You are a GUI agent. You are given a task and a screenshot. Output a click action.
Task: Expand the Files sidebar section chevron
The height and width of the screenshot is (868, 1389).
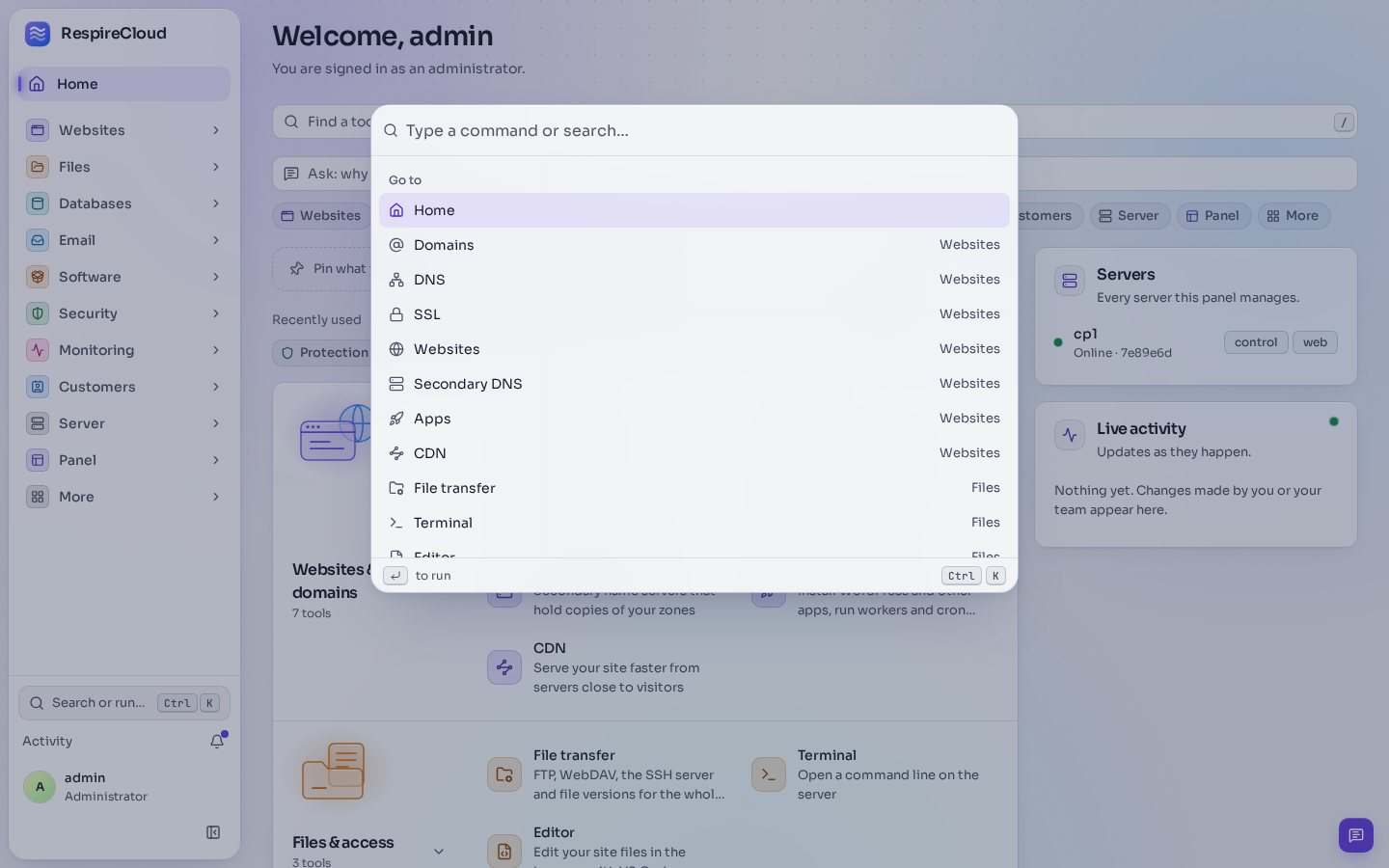pos(216,167)
